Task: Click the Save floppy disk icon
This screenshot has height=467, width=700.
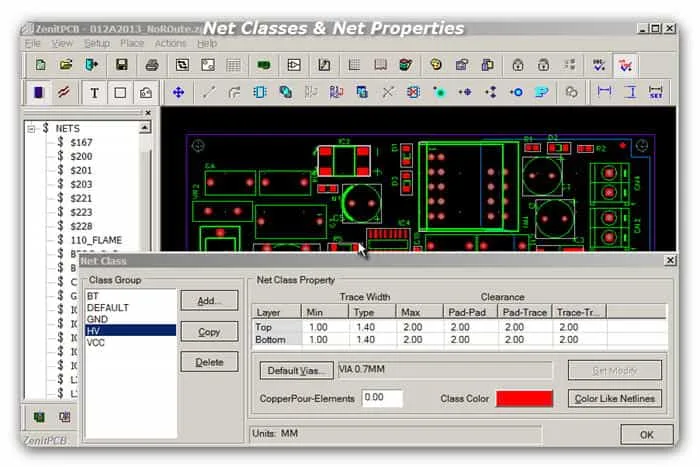Action: (x=121, y=65)
